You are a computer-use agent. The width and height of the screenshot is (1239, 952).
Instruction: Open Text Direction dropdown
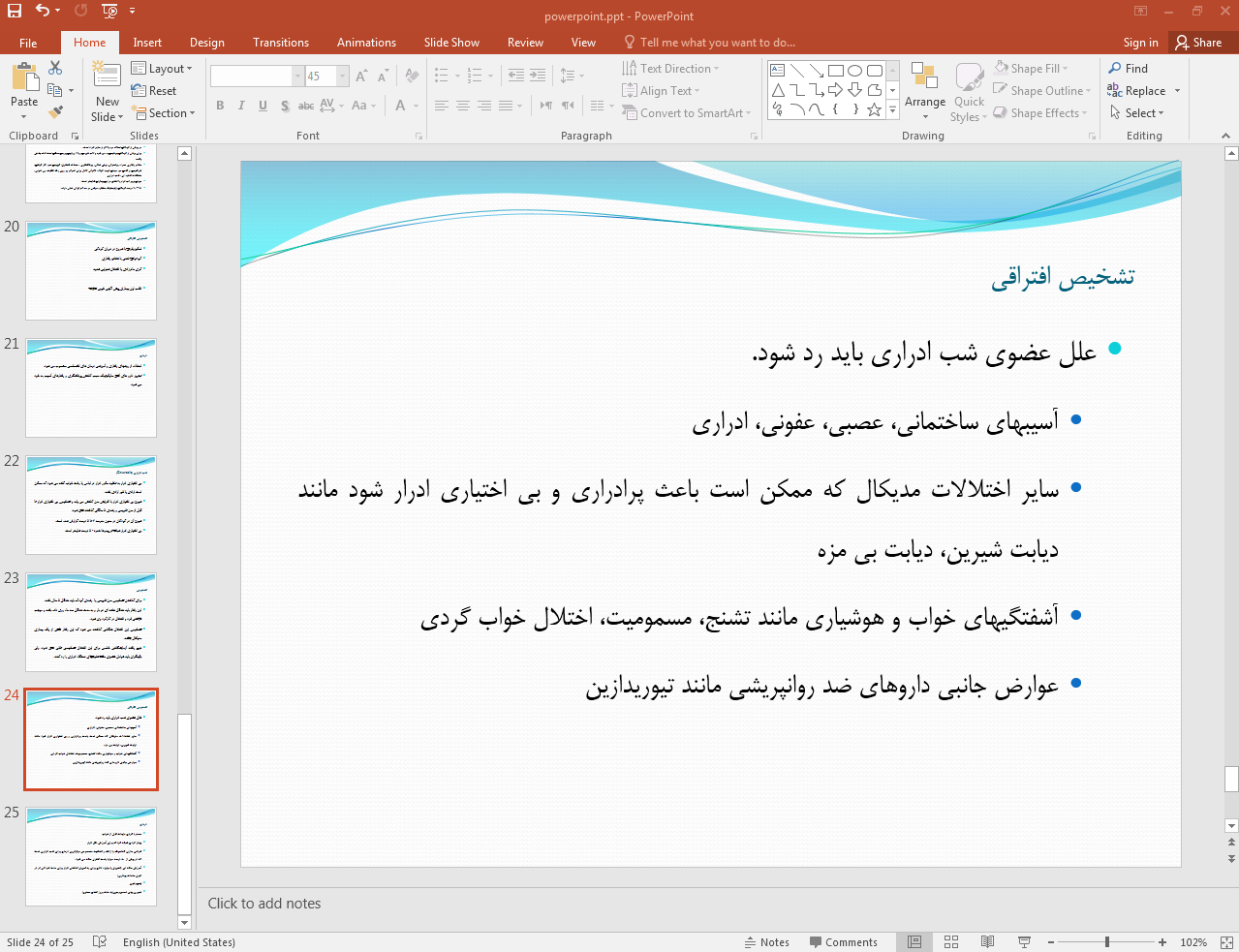click(x=670, y=69)
